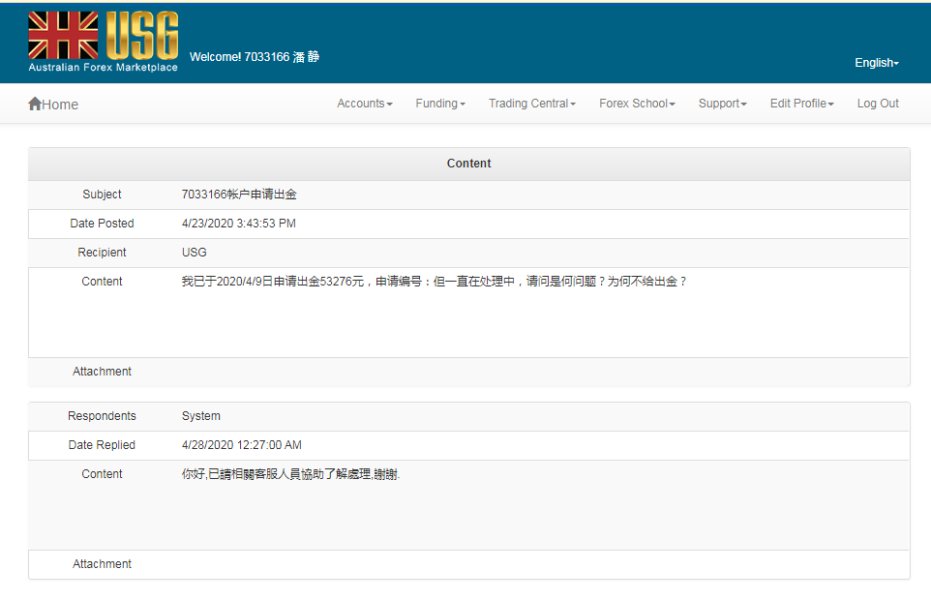Screen dimensions: 931x600
Task: Click the Content panel header
Action: pos(468,164)
